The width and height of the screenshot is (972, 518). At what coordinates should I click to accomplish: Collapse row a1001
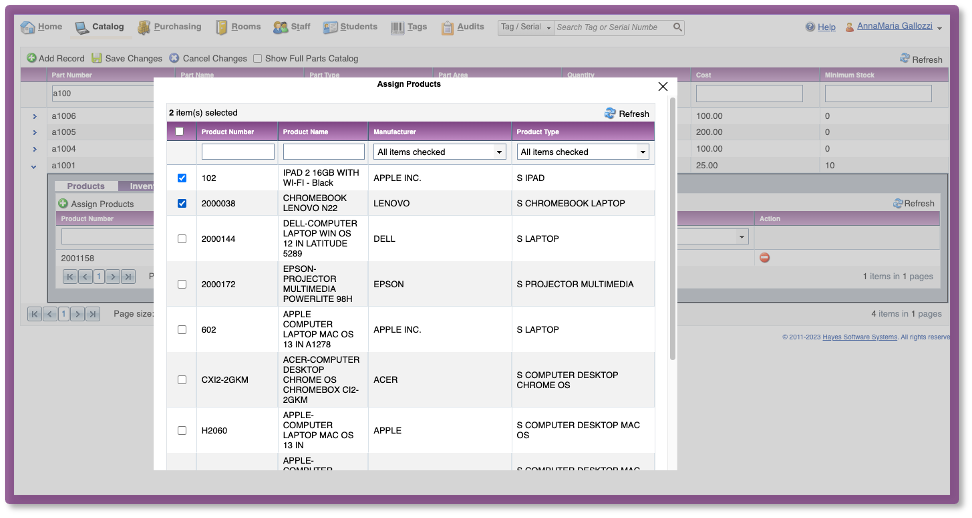pos(34,166)
